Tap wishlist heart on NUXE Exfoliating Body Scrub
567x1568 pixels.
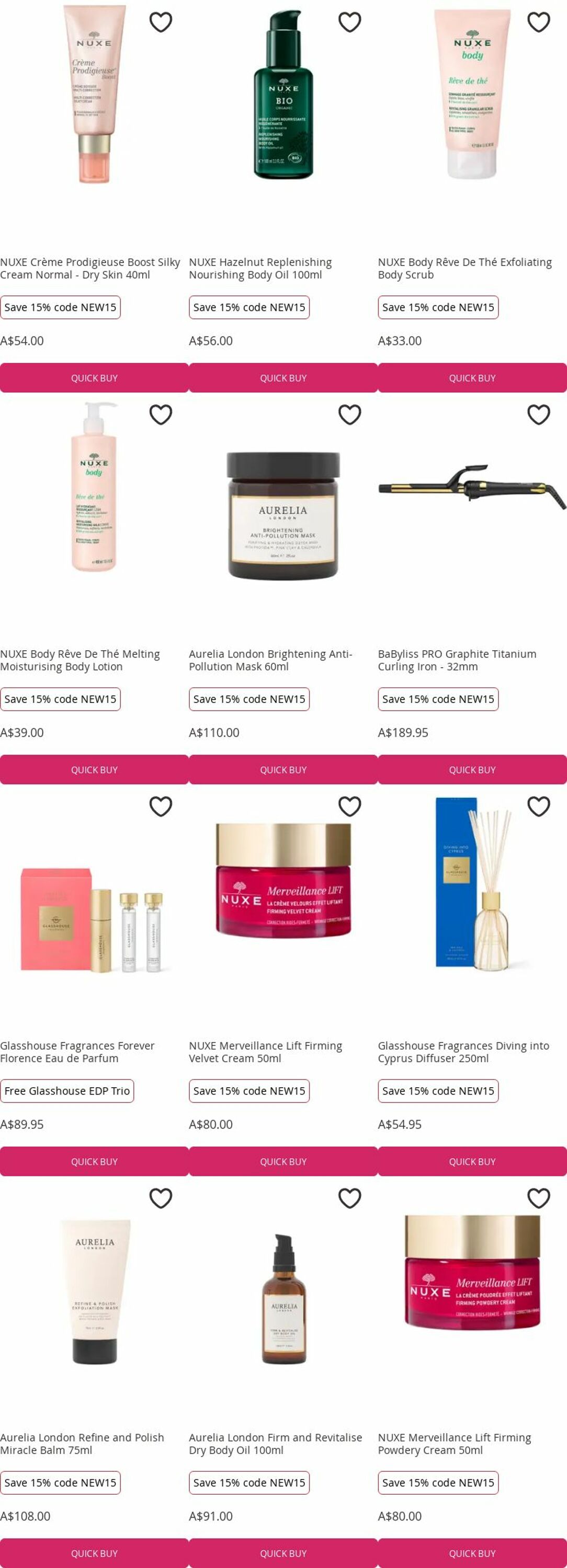(538, 22)
